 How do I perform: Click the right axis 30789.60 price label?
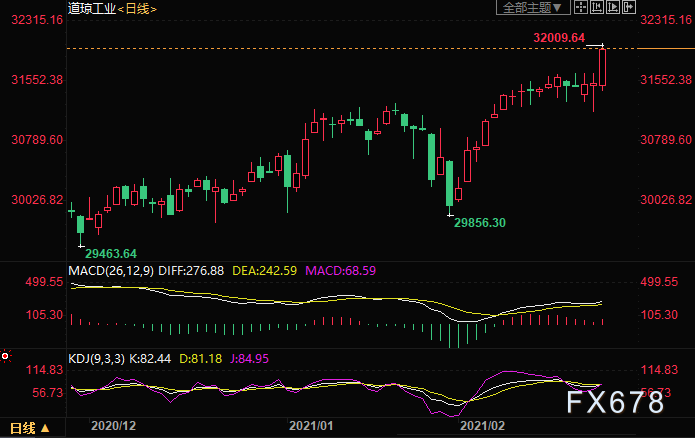666,140
